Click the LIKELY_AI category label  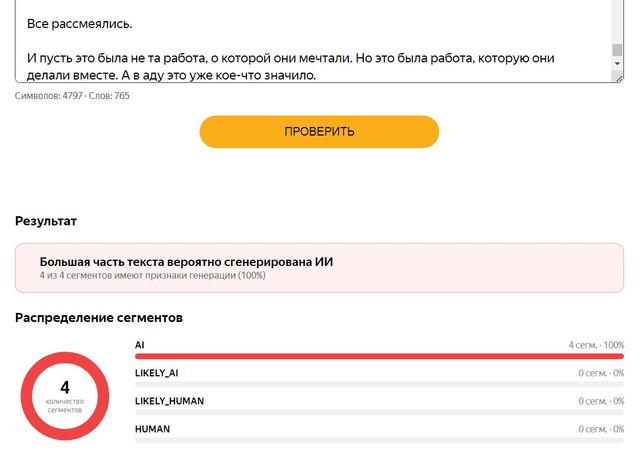[x=157, y=373]
